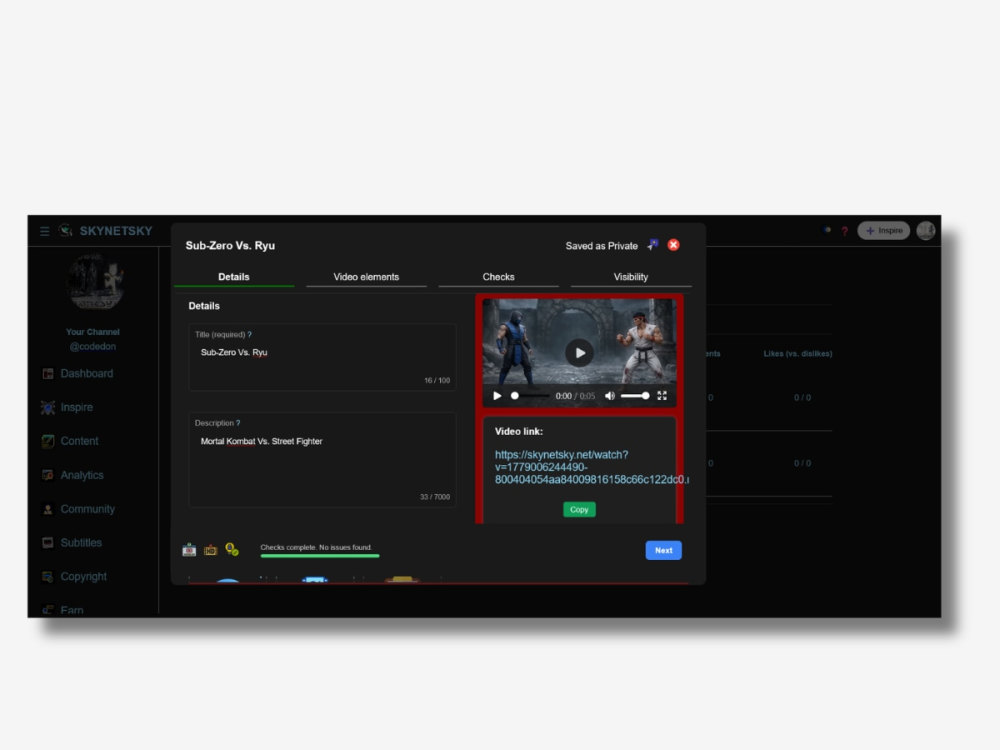
Task: Click the send feedback icon beside Saved as Private
Action: point(652,245)
